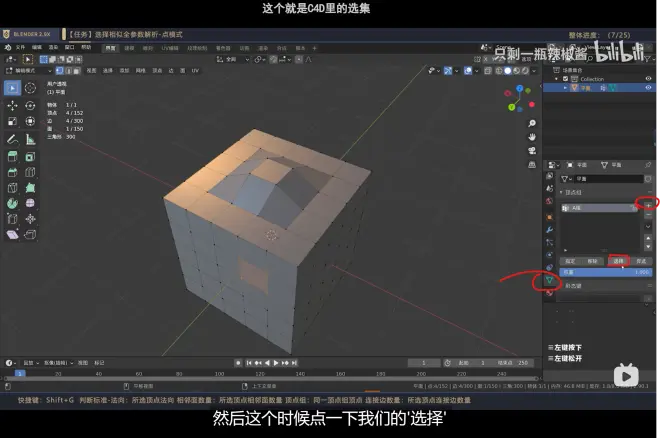Select the Spin tool

point(12,204)
